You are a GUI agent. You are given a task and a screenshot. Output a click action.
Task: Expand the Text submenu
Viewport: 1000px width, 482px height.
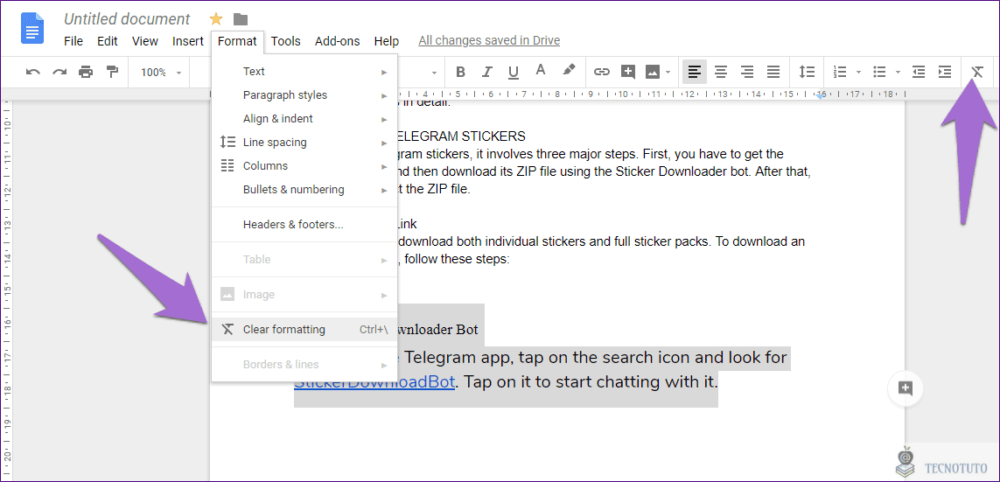(304, 71)
